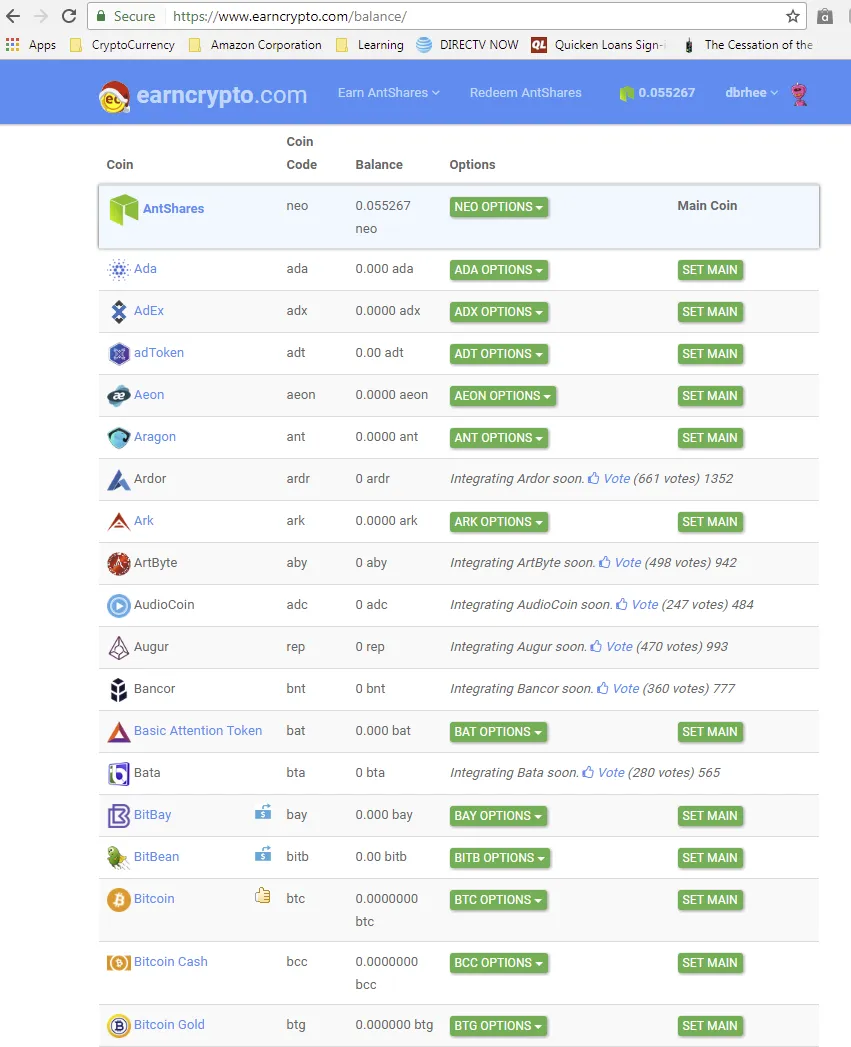This screenshot has width=851, height=1047.
Task: Vote for Bata integration
Action: click(603, 773)
